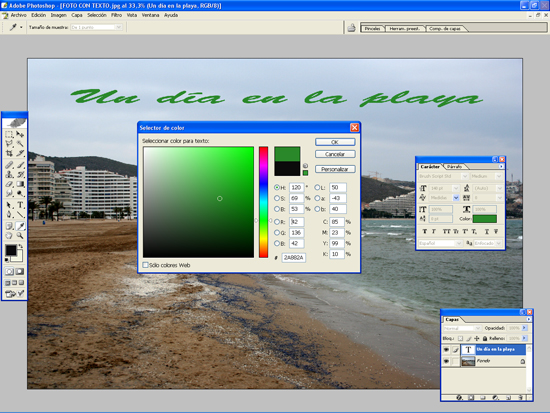Select the Crop tool

pyautogui.click(x=9, y=153)
